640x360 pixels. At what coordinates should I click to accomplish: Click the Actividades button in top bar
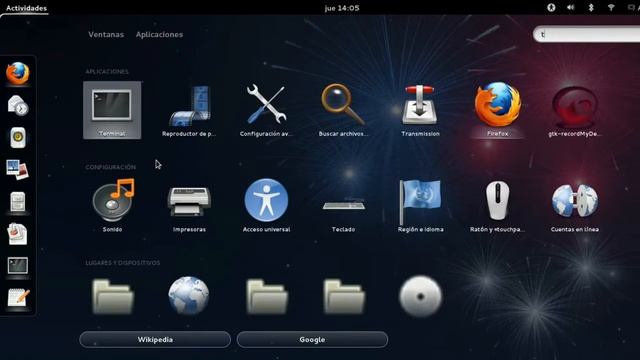coord(26,8)
